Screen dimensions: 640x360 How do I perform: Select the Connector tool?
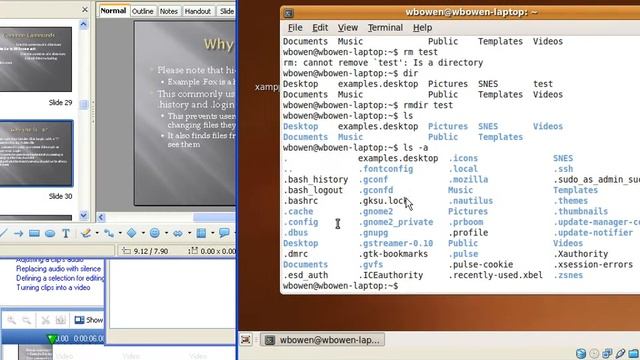click(x=109, y=233)
